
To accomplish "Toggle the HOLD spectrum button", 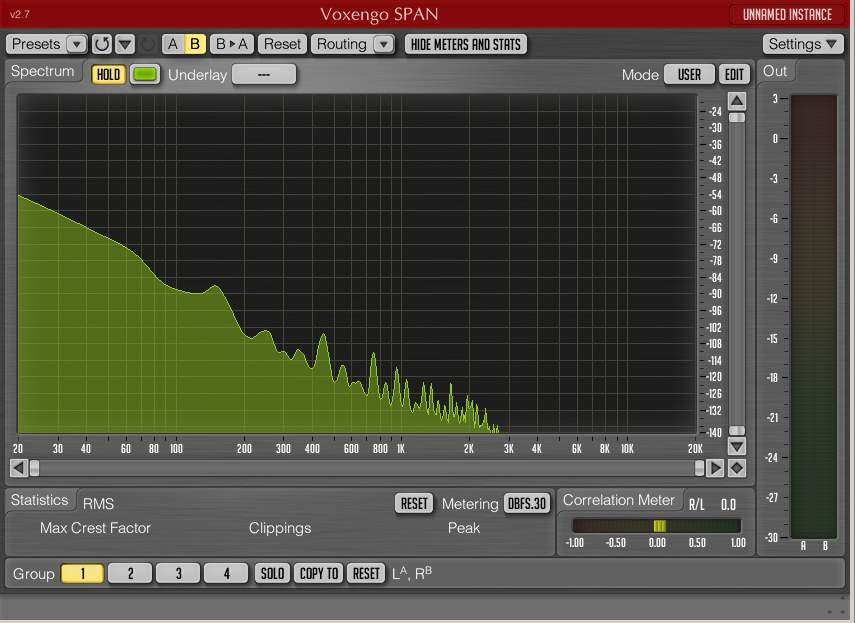I will tap(108, 75).
